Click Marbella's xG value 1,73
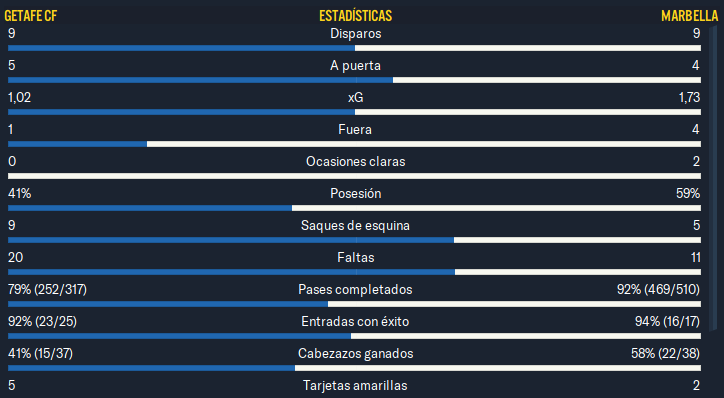Screen dimensions: 724x398 point(689,97)
